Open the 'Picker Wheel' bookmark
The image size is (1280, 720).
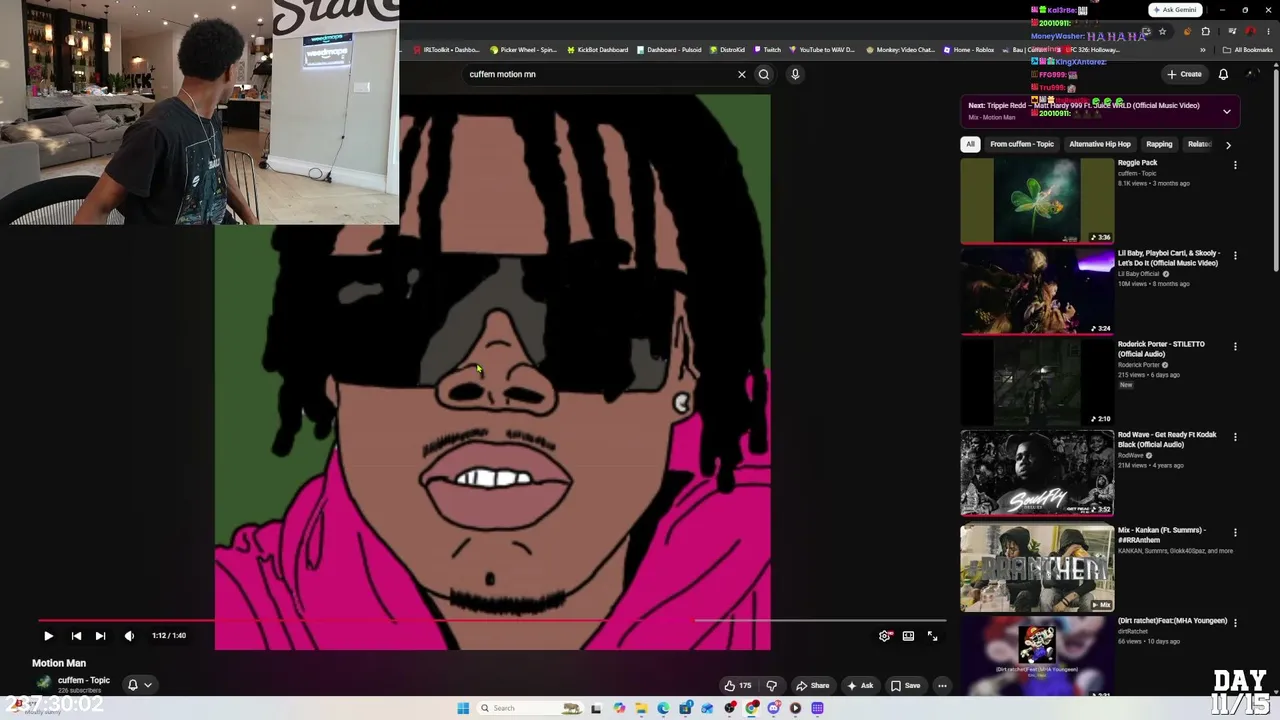coord(523,50)
